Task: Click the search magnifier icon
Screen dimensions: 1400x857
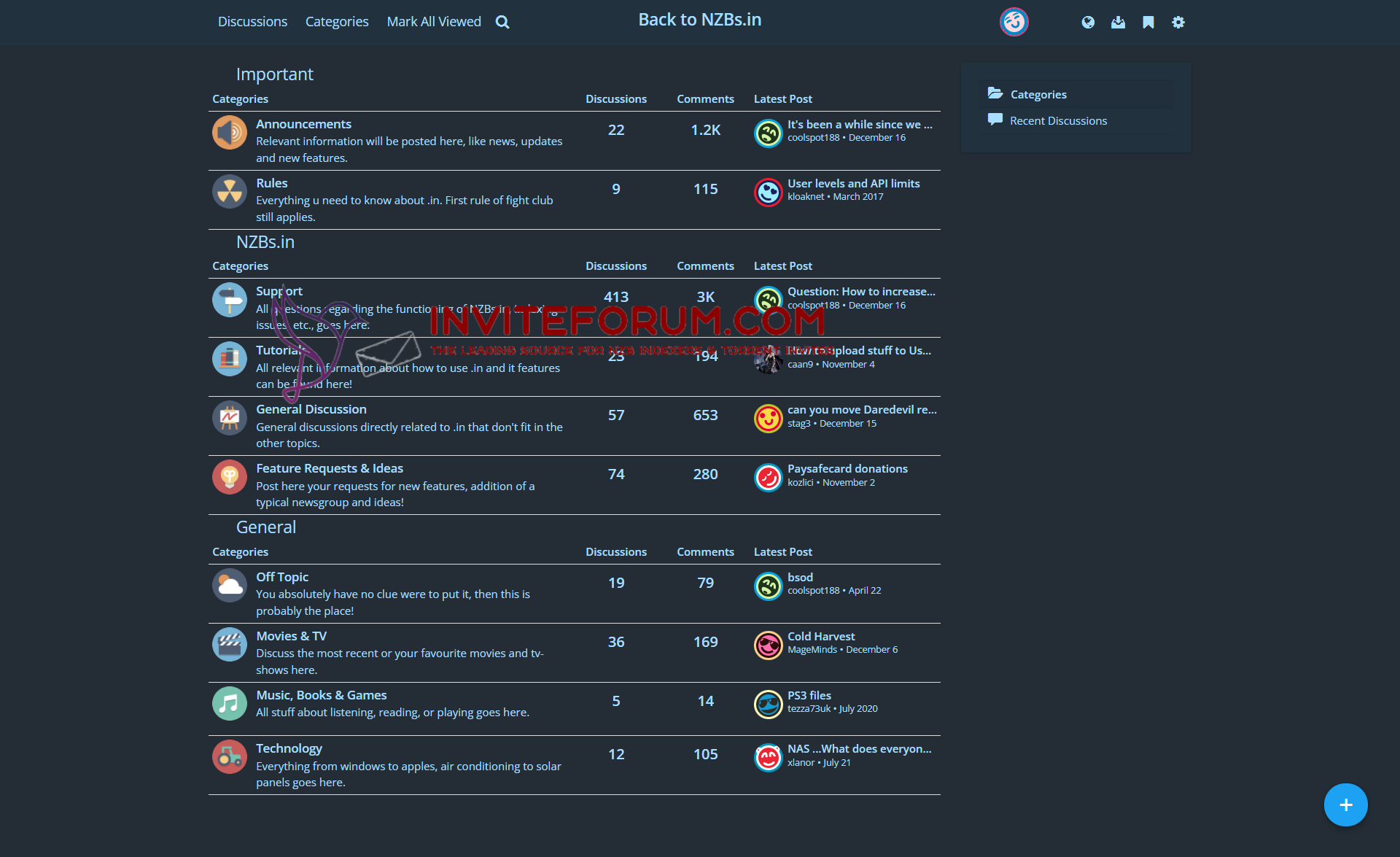Action: pyautogui.click(x=502, y=22)
